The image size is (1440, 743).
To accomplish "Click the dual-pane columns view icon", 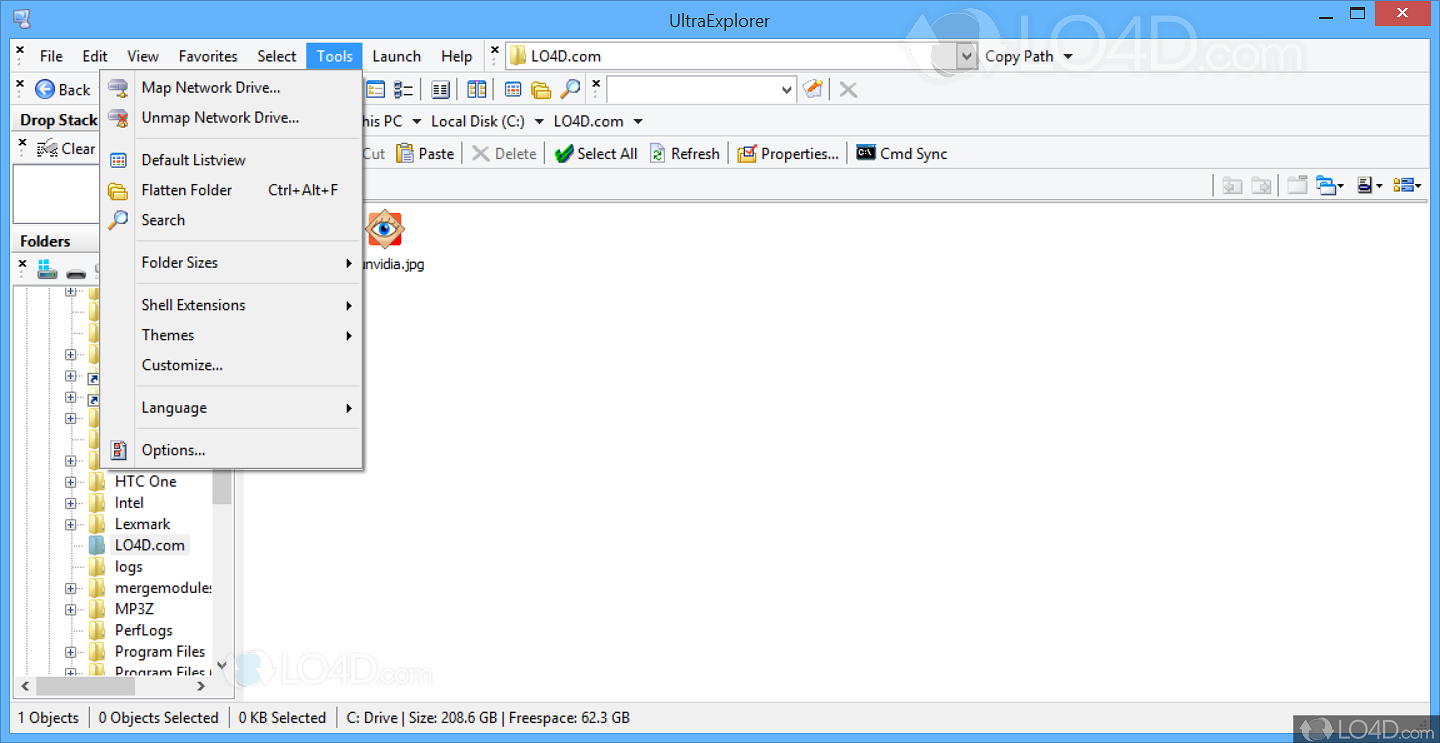I will pos(477,90).
